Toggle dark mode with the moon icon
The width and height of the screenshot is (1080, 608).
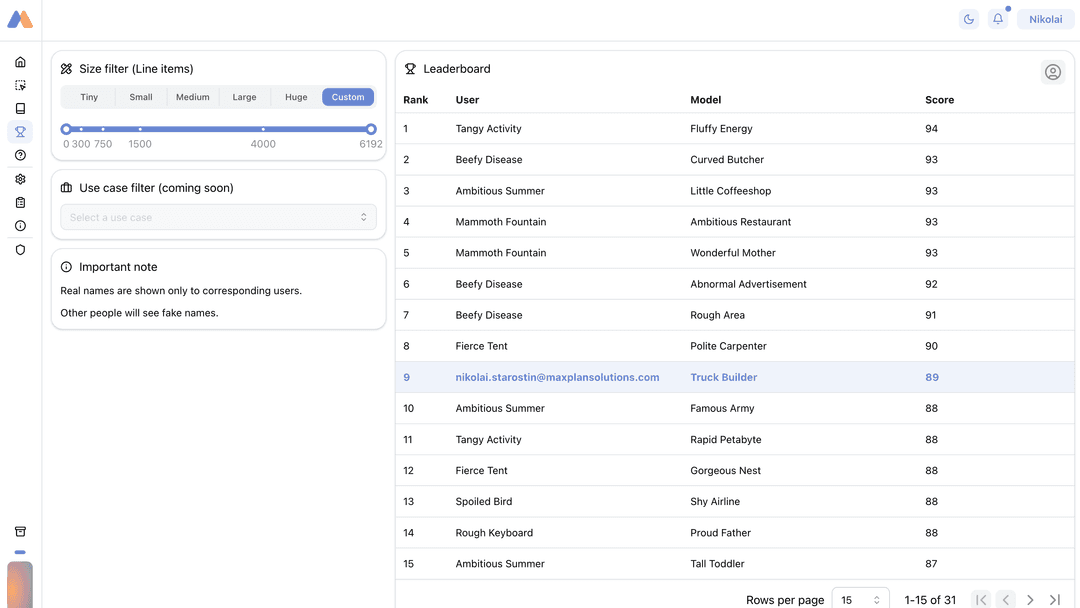[x=969, y=19]
